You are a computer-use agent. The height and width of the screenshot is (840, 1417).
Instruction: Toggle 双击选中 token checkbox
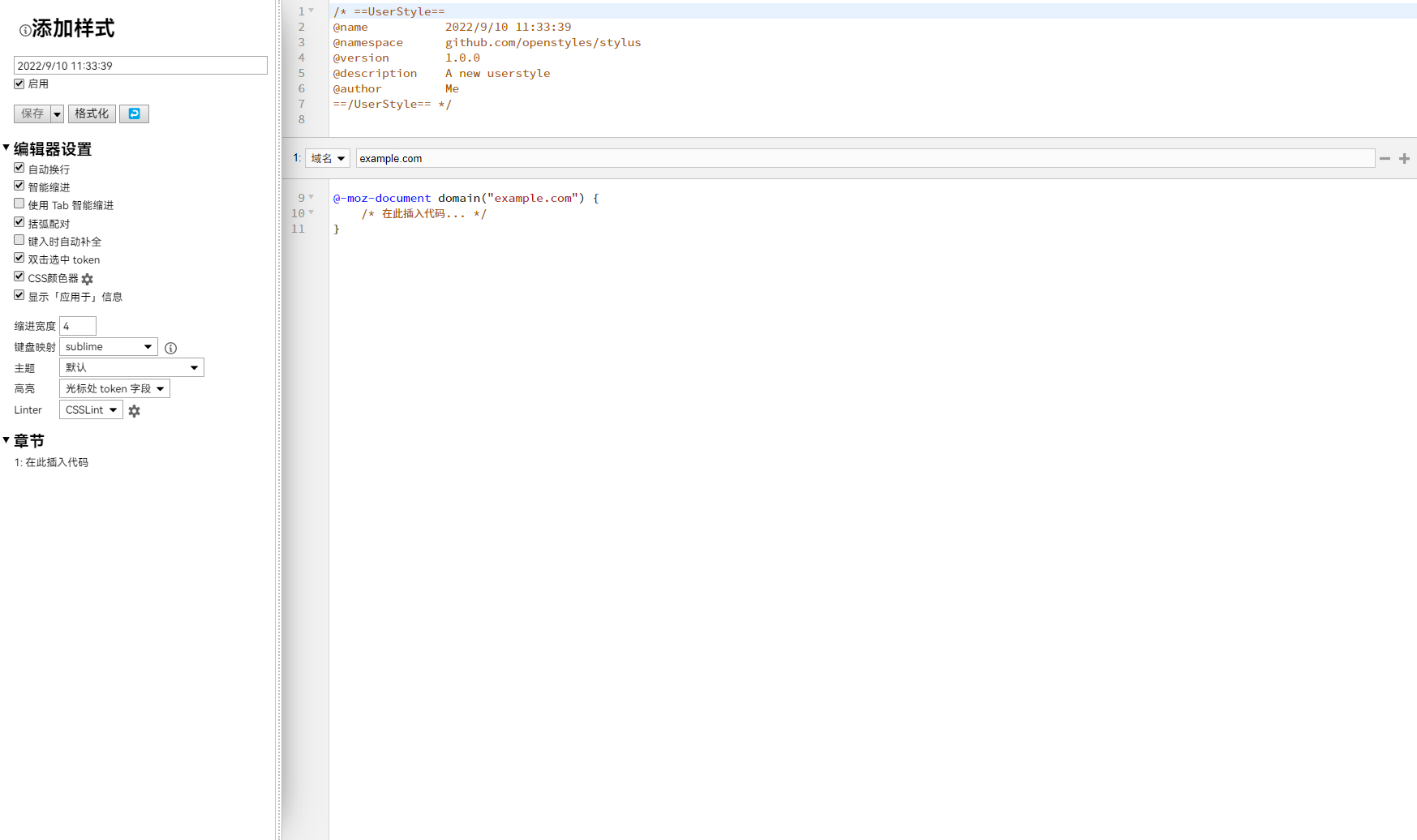[19, 258]
